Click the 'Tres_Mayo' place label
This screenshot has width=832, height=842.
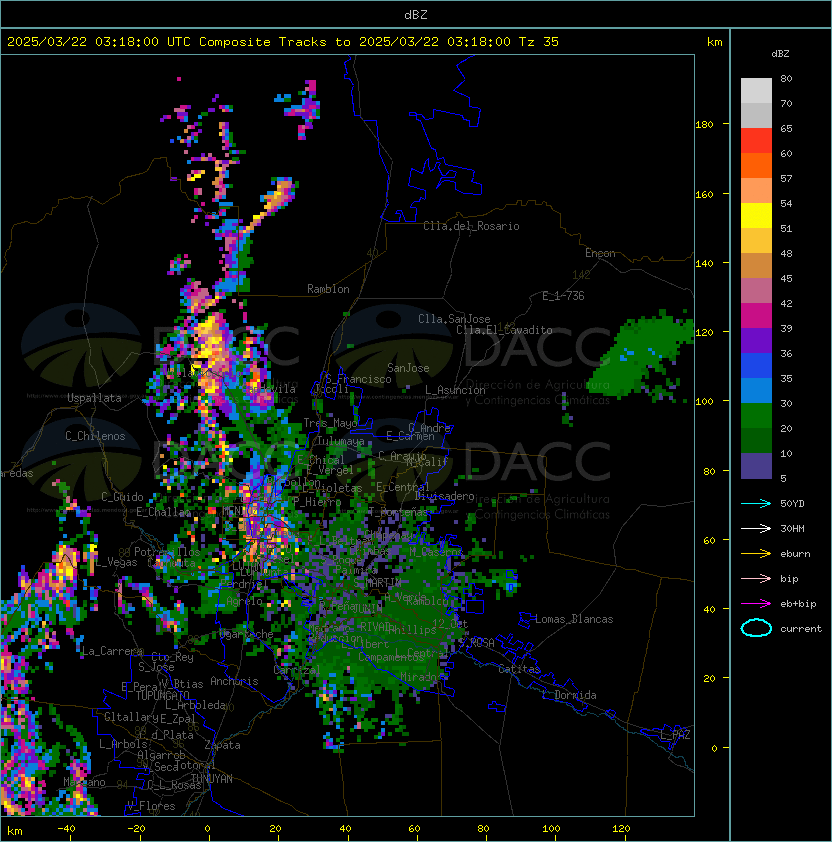tap(330, 423)
